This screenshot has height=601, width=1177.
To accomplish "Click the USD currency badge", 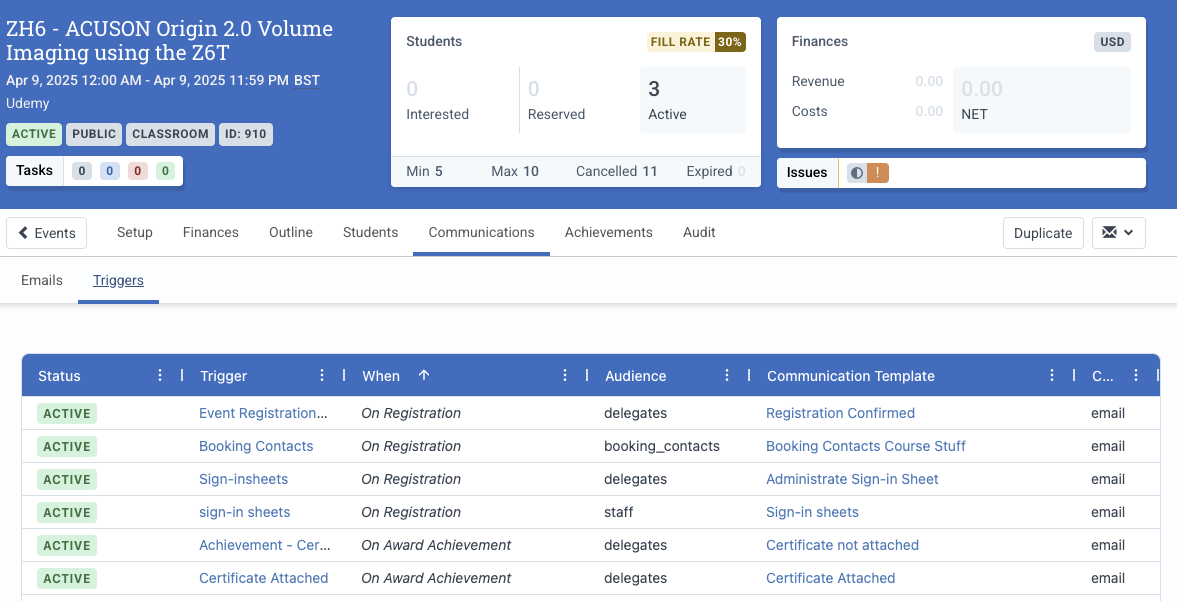I will point(1112,42).
